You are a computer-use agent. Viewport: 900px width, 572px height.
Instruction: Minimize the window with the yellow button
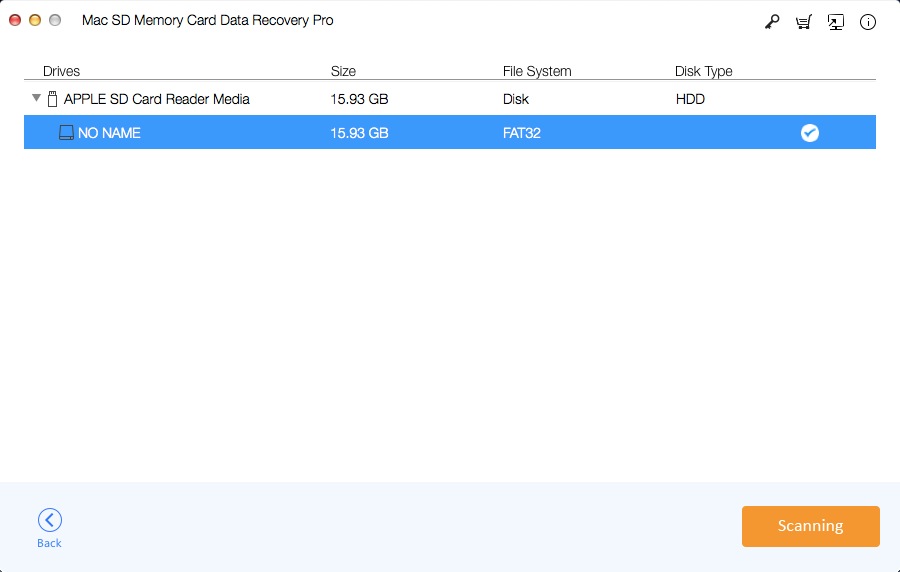[35, 20]
